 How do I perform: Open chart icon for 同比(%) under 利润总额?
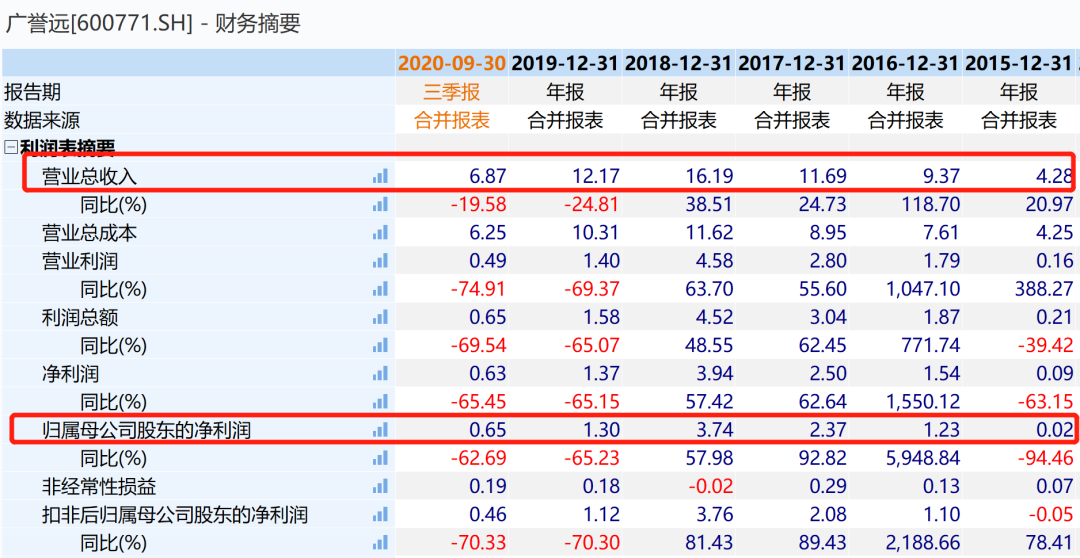pos(380,346)
